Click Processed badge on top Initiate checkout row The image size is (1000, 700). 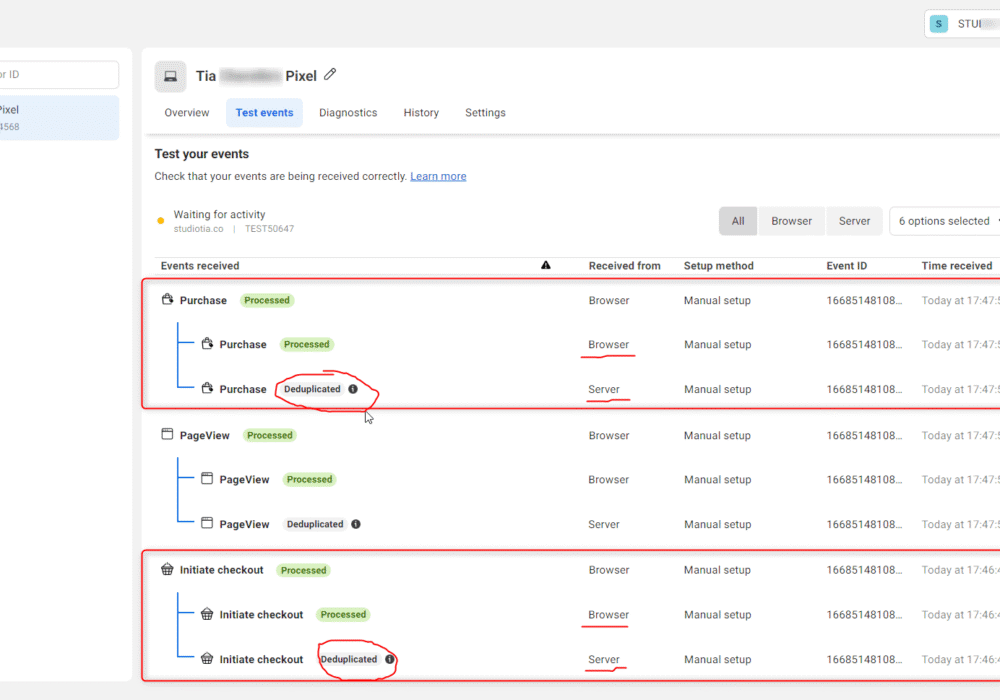(x=304, y=570)
